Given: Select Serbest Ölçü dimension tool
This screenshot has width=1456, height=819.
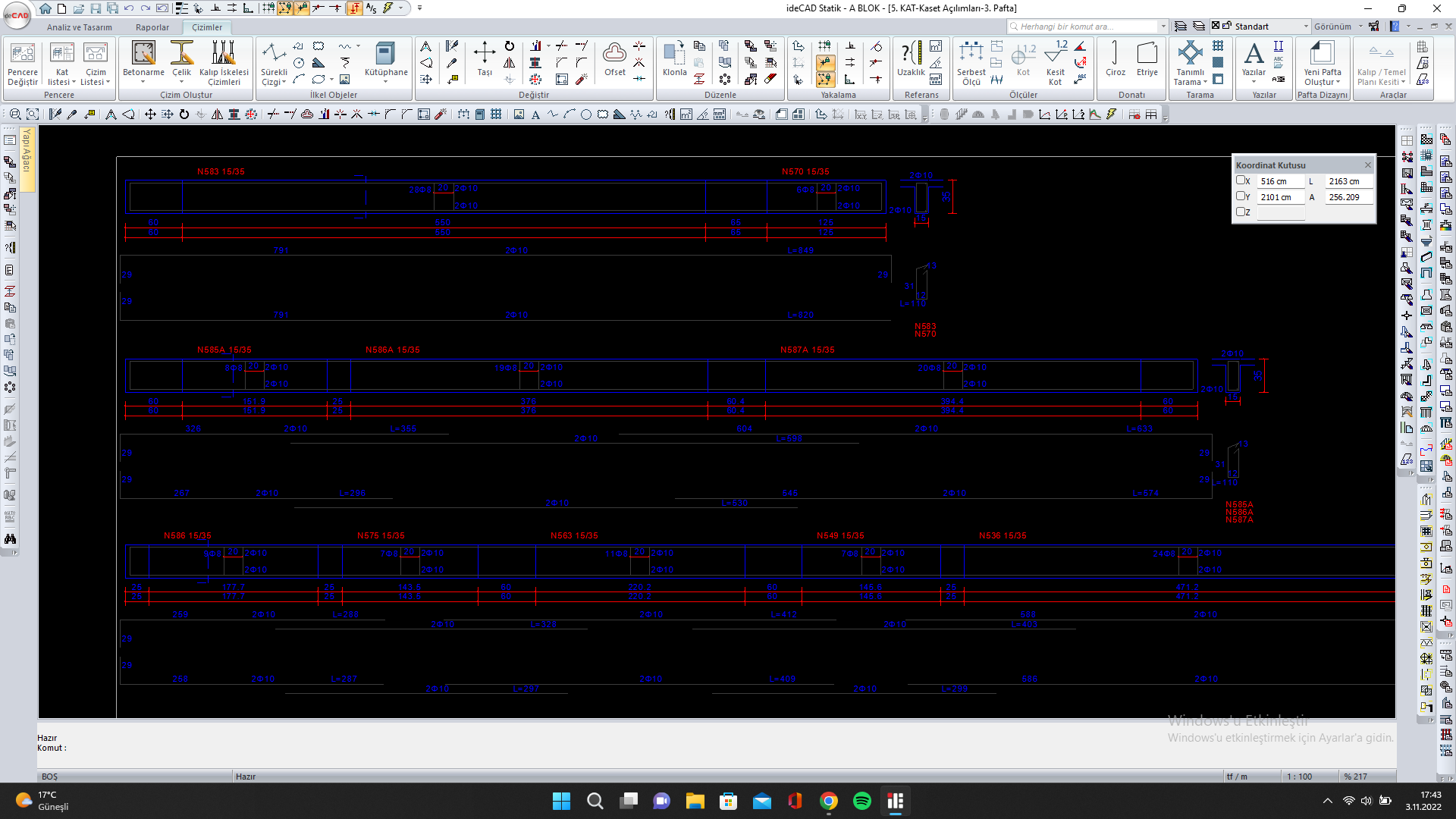Looking at the screenshot, I should 971,64.
